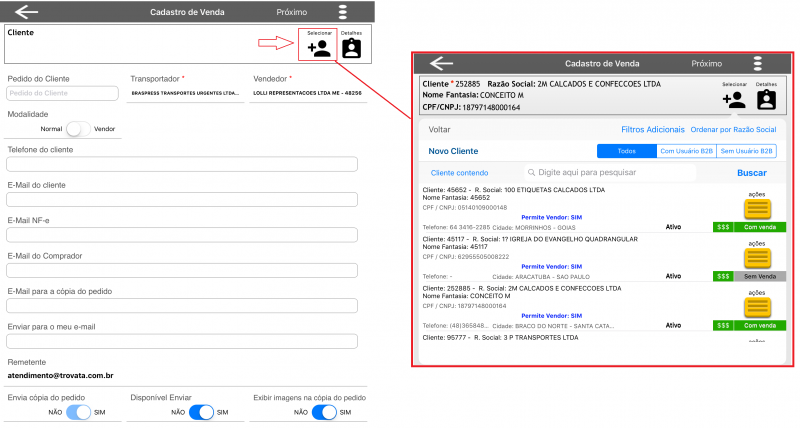
Task: Click the Selecionar add-client icon in left form
Action: pos(319,47)
